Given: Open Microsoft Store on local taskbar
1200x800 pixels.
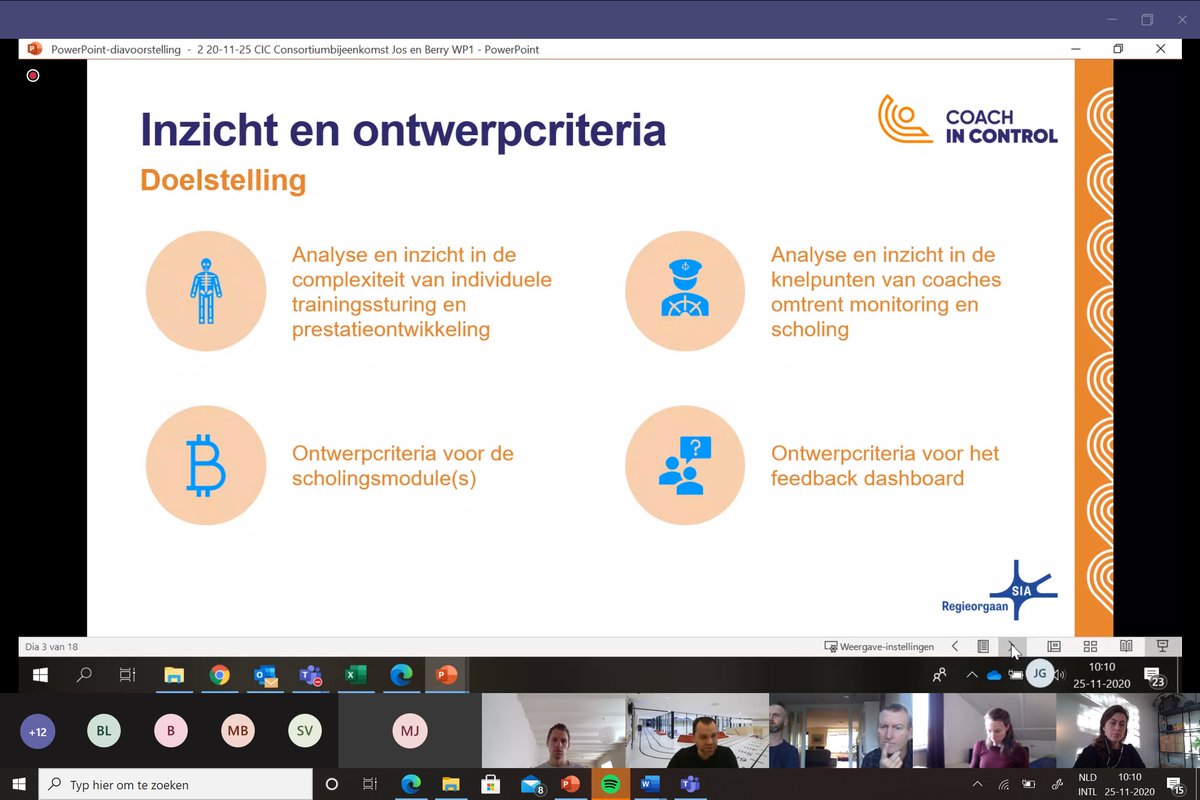Looking at the screenshot, I should coord(490,784).
